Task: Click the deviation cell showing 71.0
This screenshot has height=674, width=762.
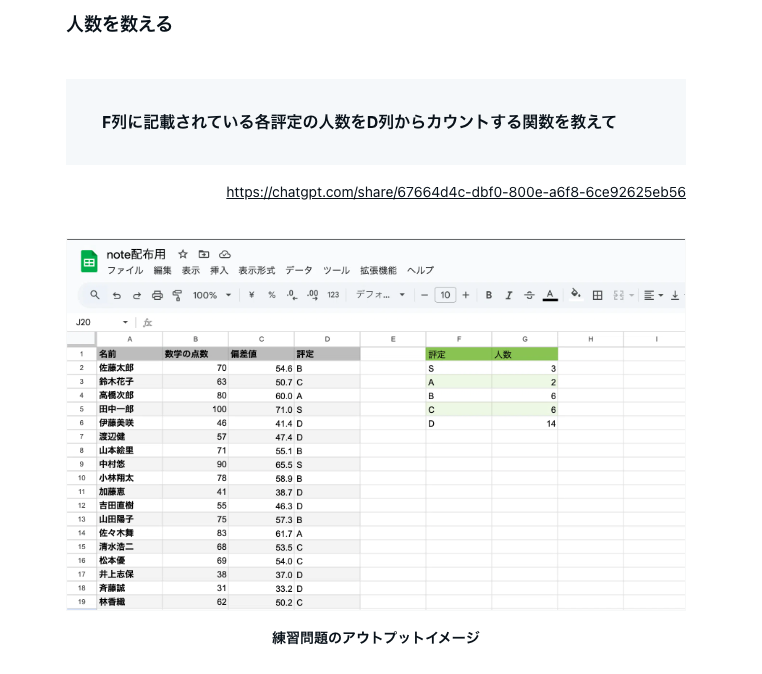Action: (x=261, y=409)
